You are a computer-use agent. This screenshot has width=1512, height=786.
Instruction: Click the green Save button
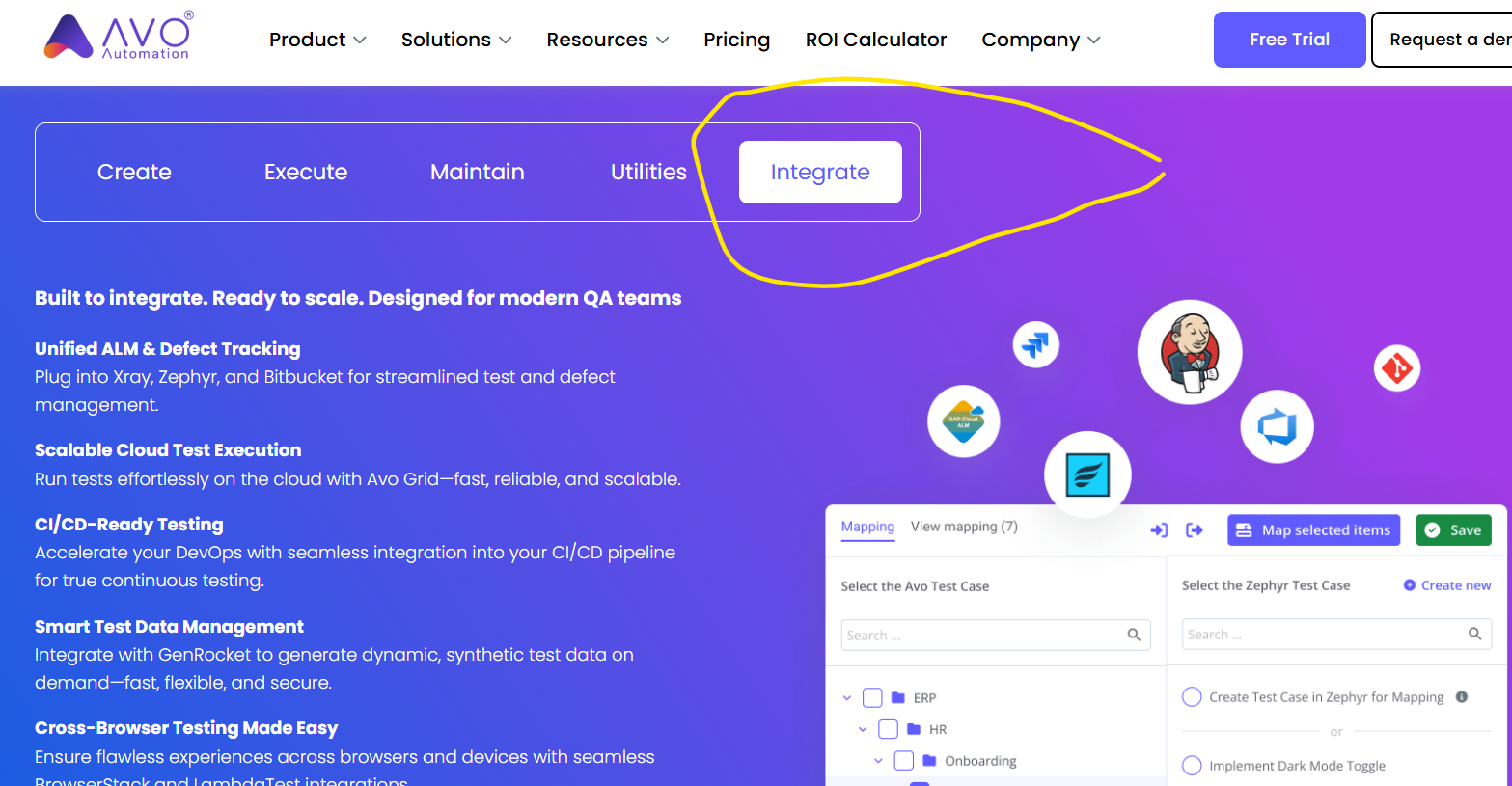[1453, 530]
